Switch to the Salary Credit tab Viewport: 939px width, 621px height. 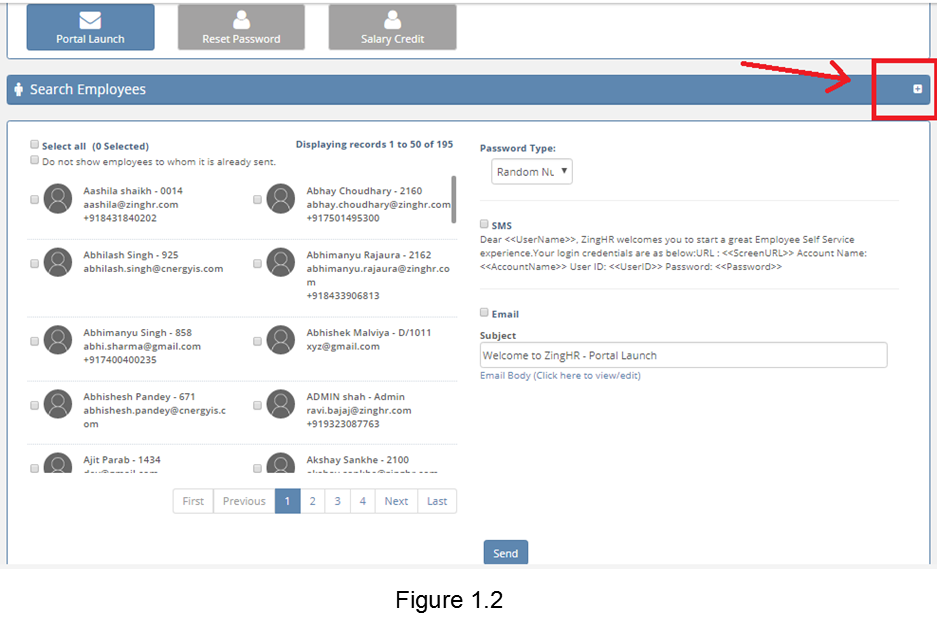(x=392, y=28)
